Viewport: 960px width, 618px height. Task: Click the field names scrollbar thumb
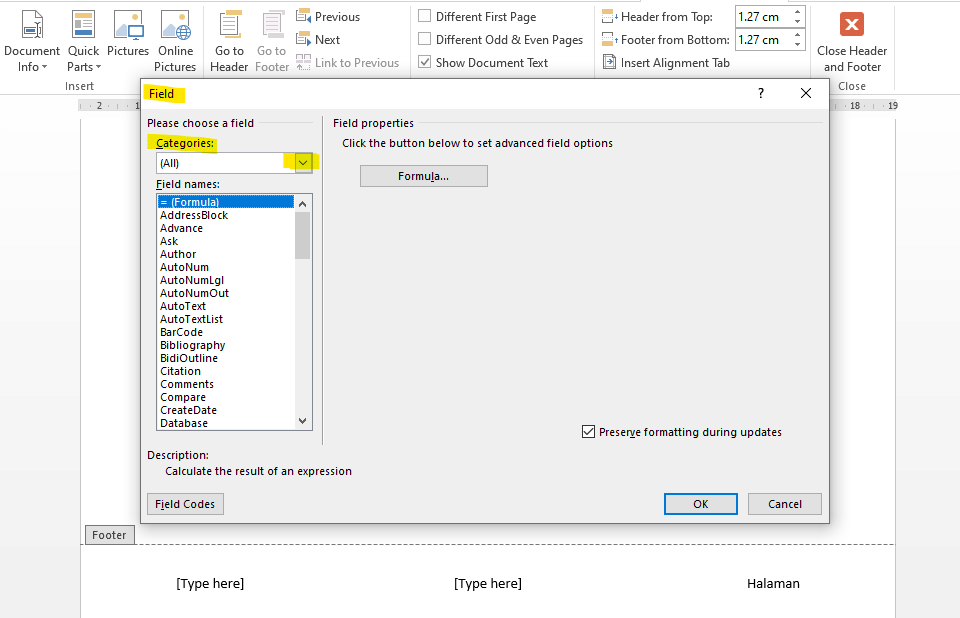point(302,236)
